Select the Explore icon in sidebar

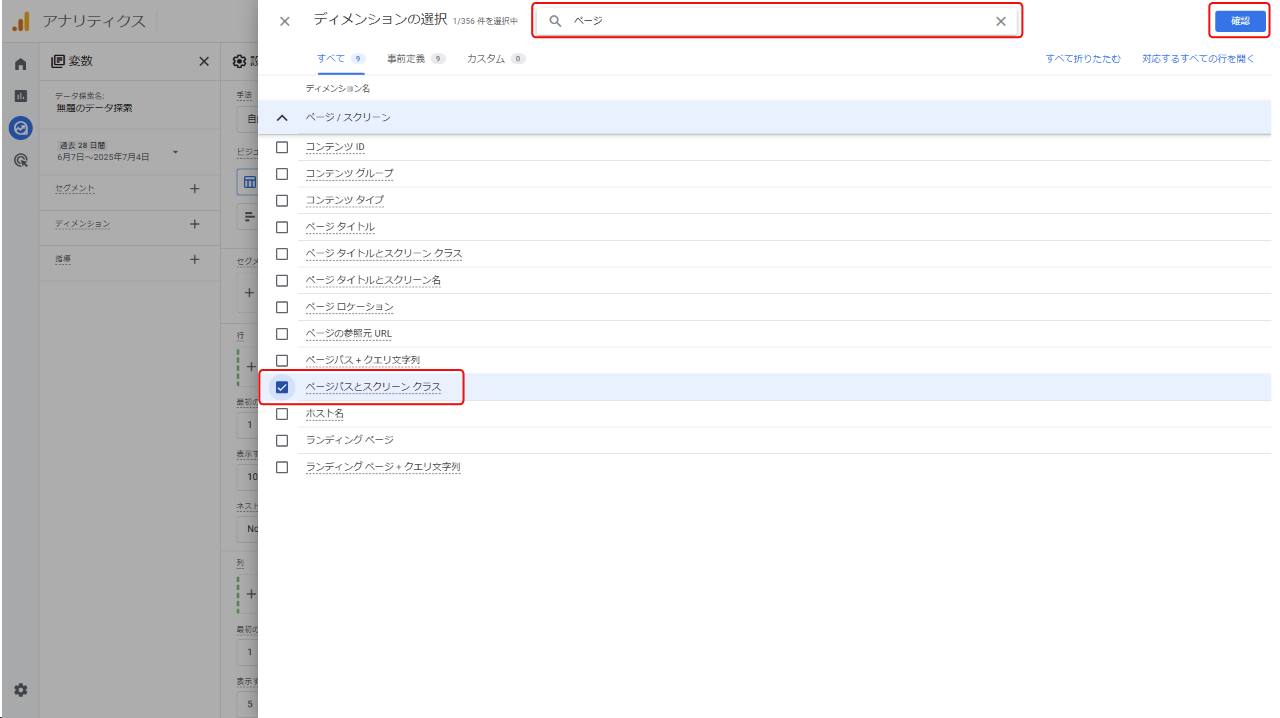(20, 128)
